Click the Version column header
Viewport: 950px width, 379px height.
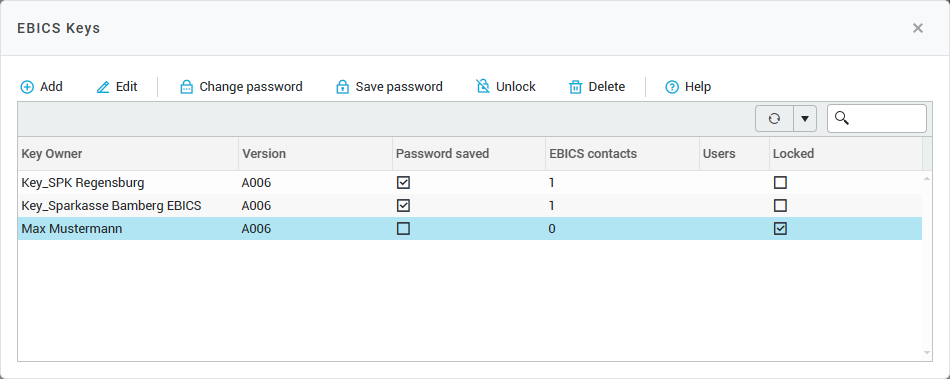315,154
